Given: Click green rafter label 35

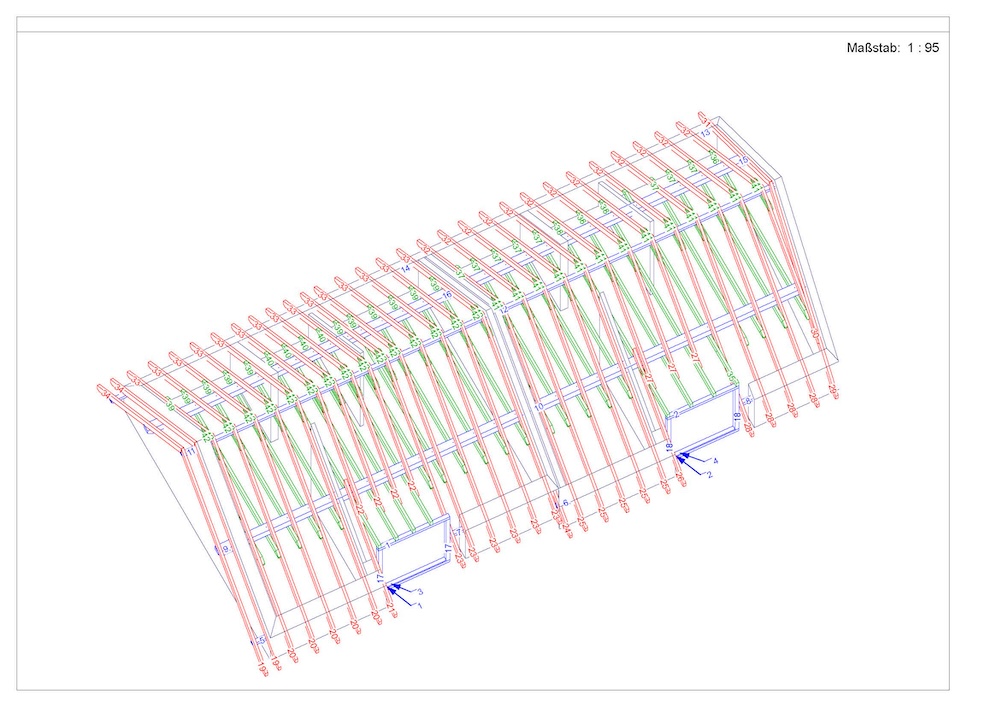Looking at the screenshot, I should pos(732,375).
